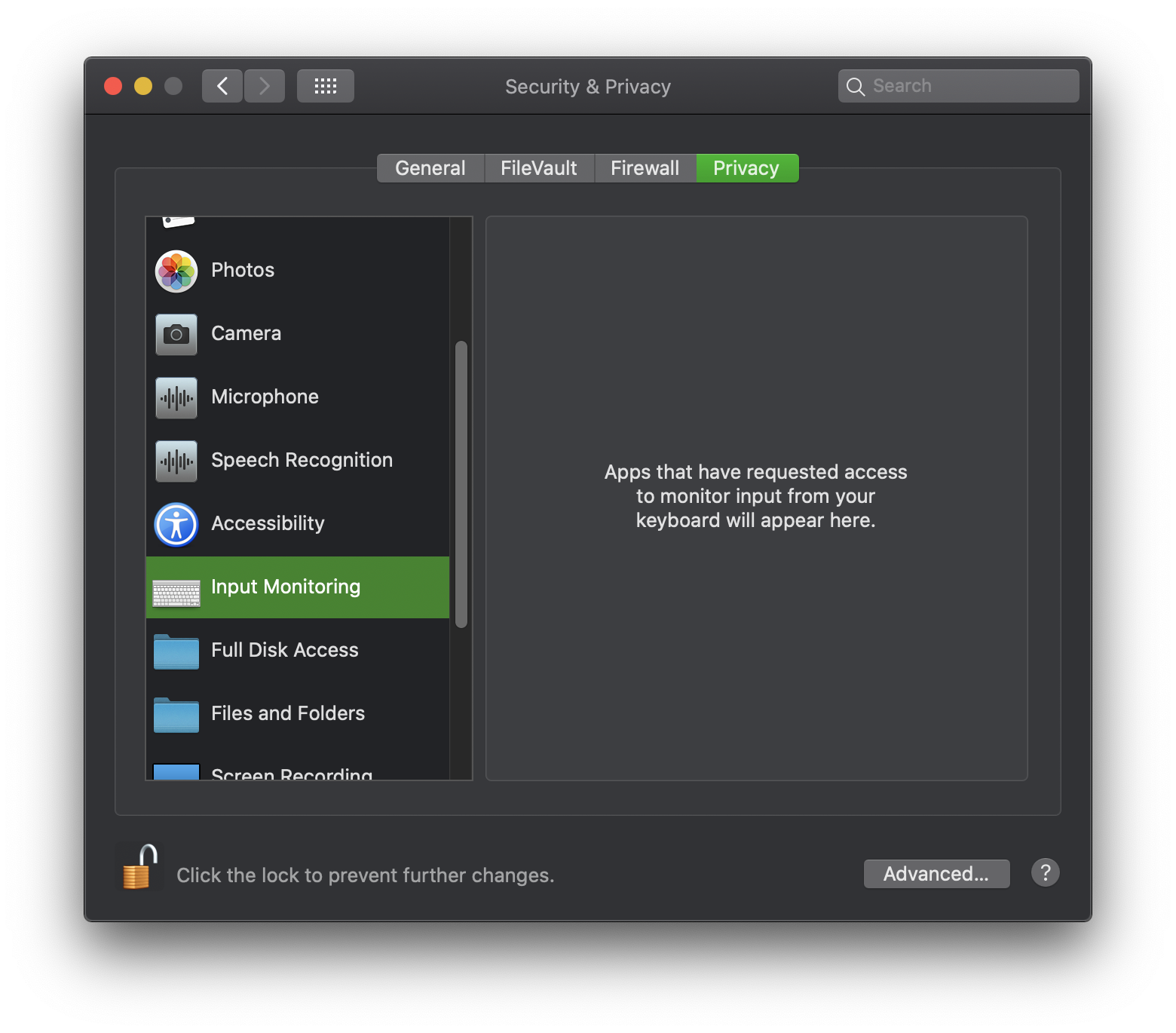Click the Camera icon in list
This screenshot has height=1033, width=1176.
click(x=176, y=334)
